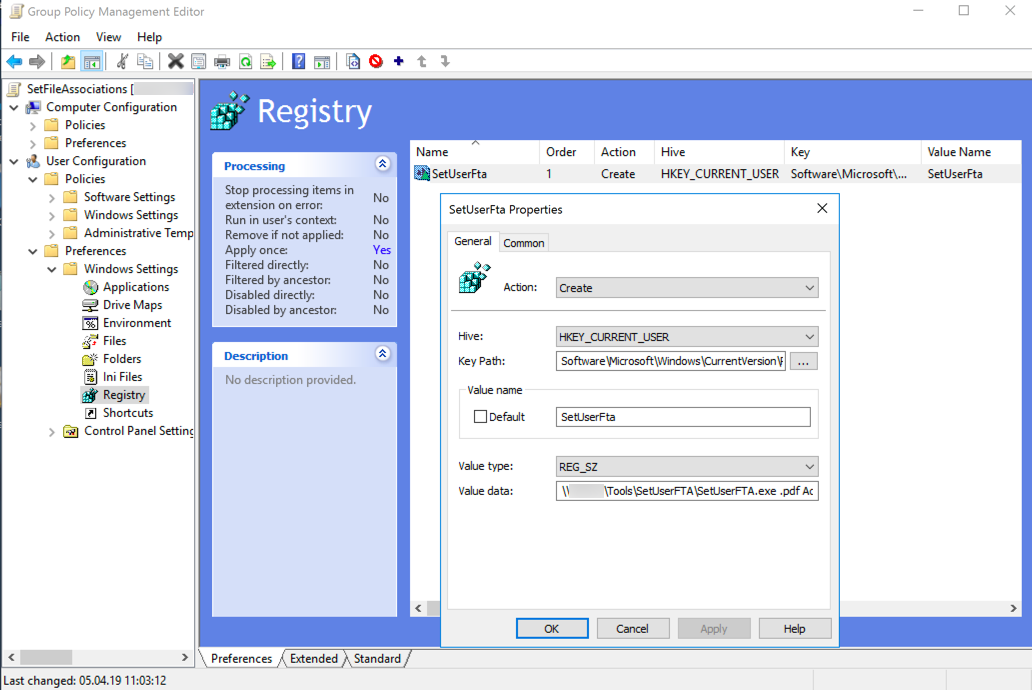1032x690 pixels.
Task: Collapse the Computer Configuration tree node
Action: [x=14, y=107]
